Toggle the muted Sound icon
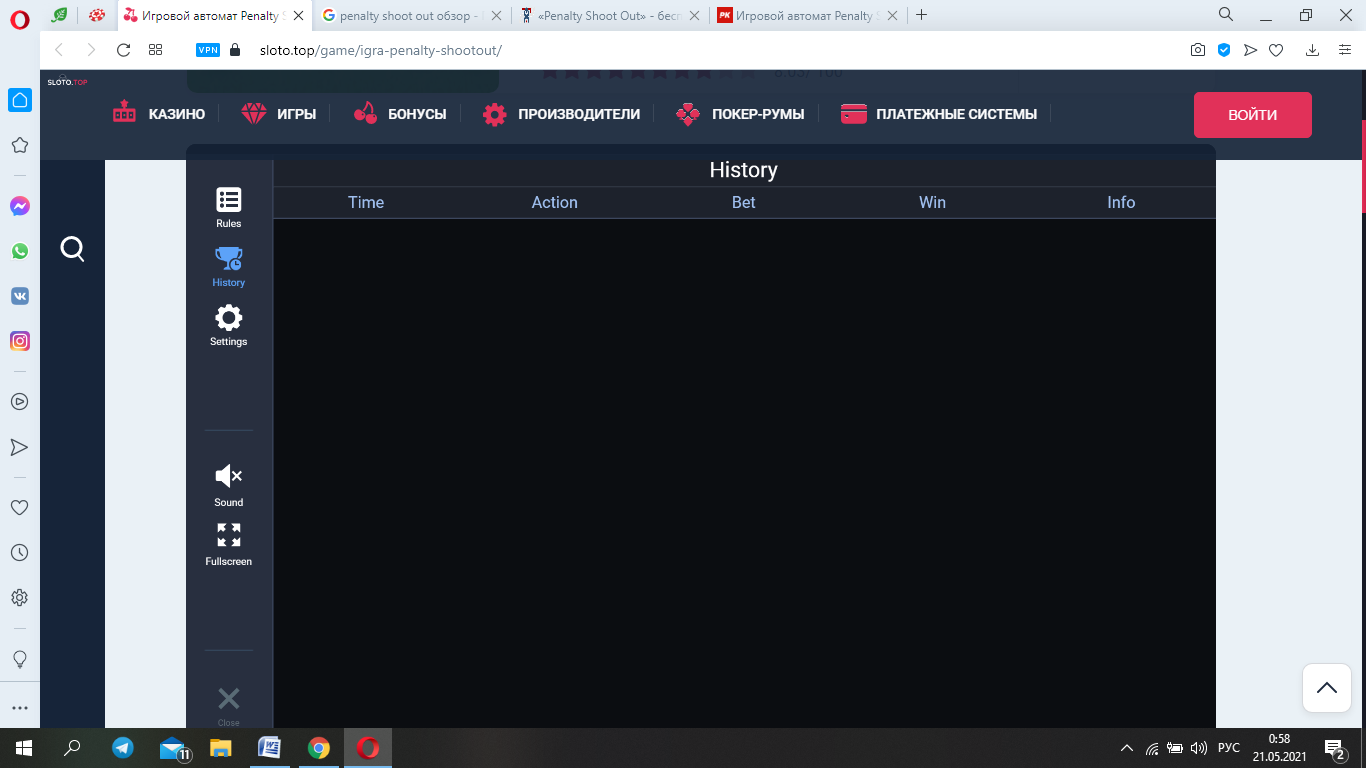 229,476
